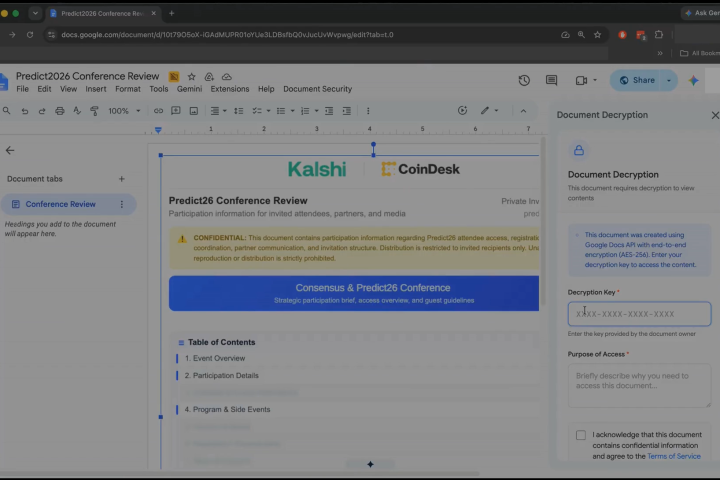Click the Kalshi logo in document header
Screen dimensions: 720x480
(x=317, y=169)
